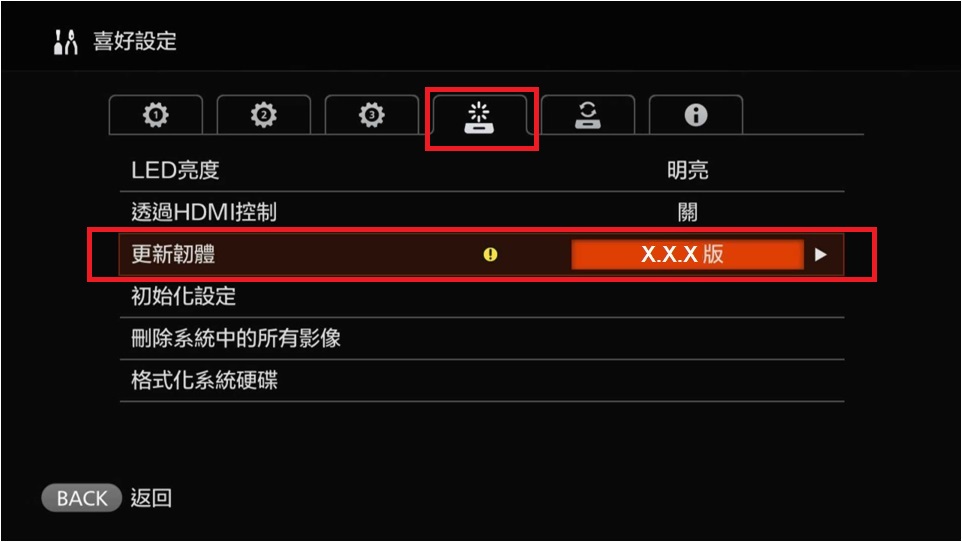Click the 返回 label beside BACK

[151, 498]
